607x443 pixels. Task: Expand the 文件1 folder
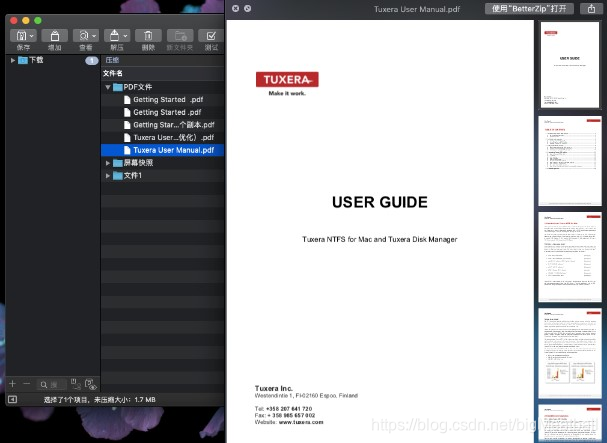pyautogui.click(x=108, y=175)
